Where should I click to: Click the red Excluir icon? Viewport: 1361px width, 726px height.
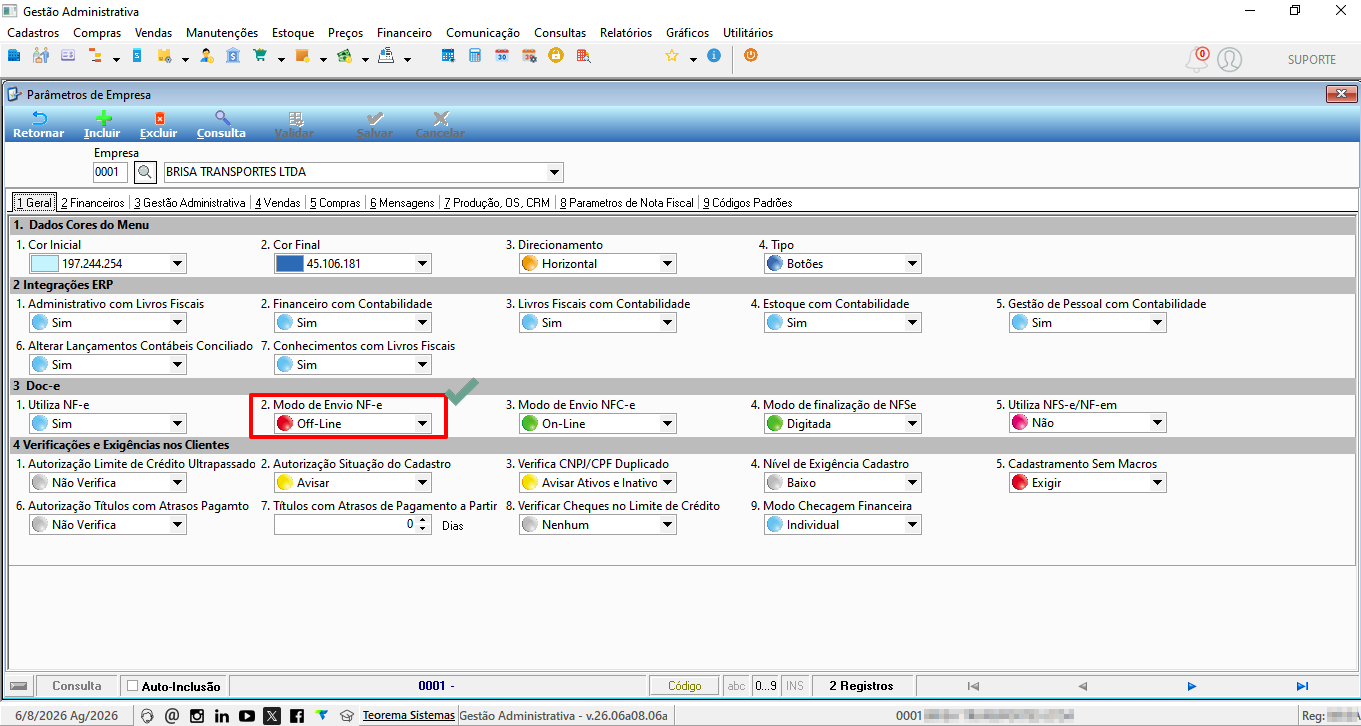[x=159, y=118]
